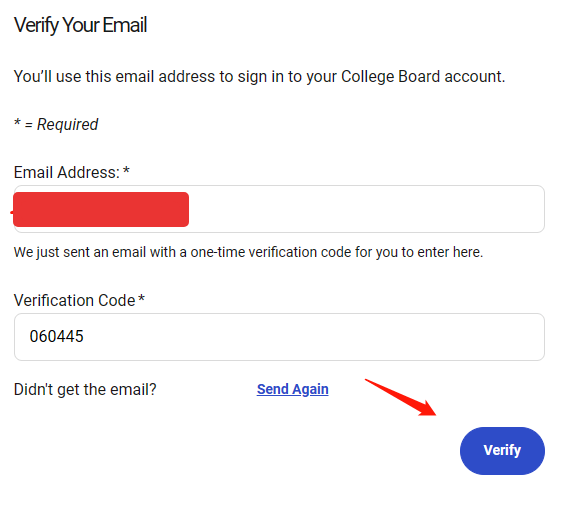Resend the code via Send Again link
The height and width of the screenshot is (507, 573).
click(x=292, y=389)
